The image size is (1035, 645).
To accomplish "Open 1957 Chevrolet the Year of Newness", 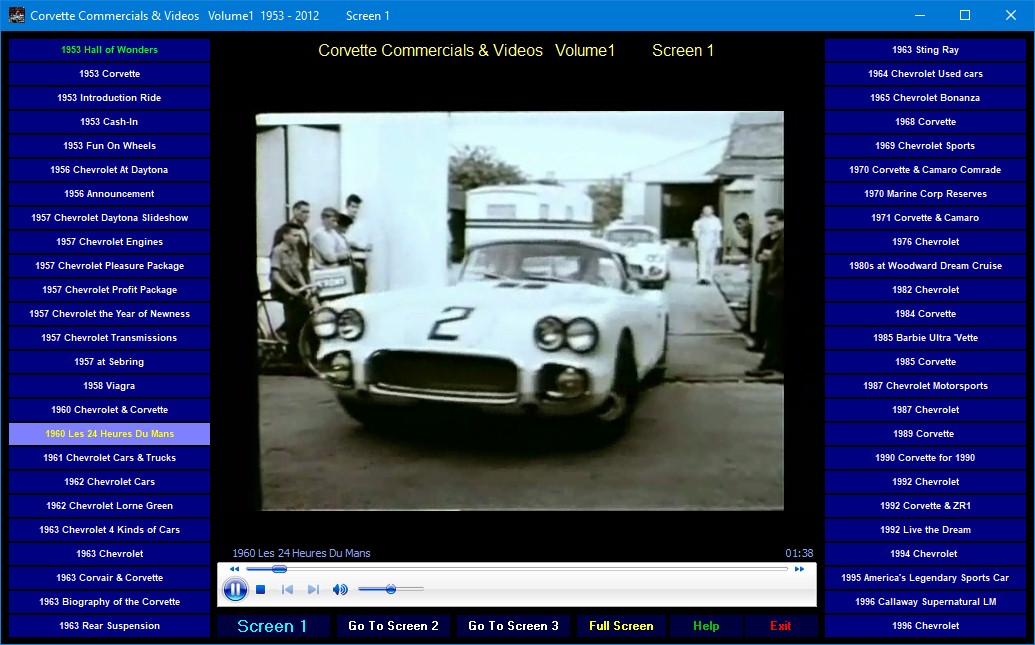I will point(110,314).
